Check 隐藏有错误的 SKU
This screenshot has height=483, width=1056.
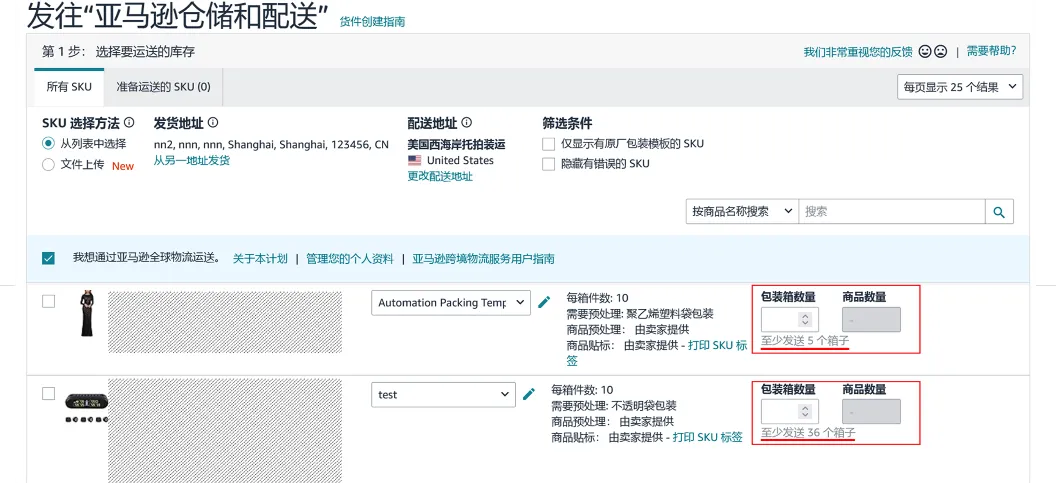pos(549,164)
